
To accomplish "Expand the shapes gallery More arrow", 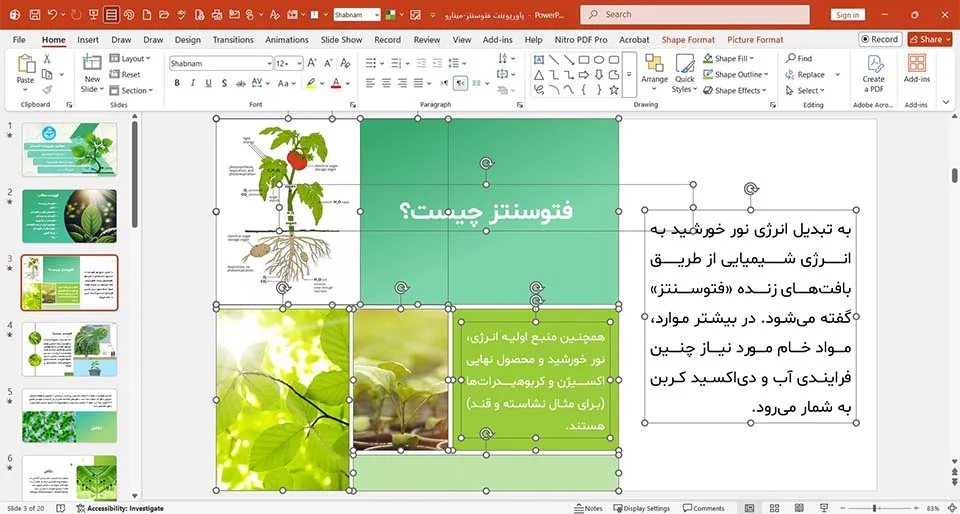I will [629, 75].
